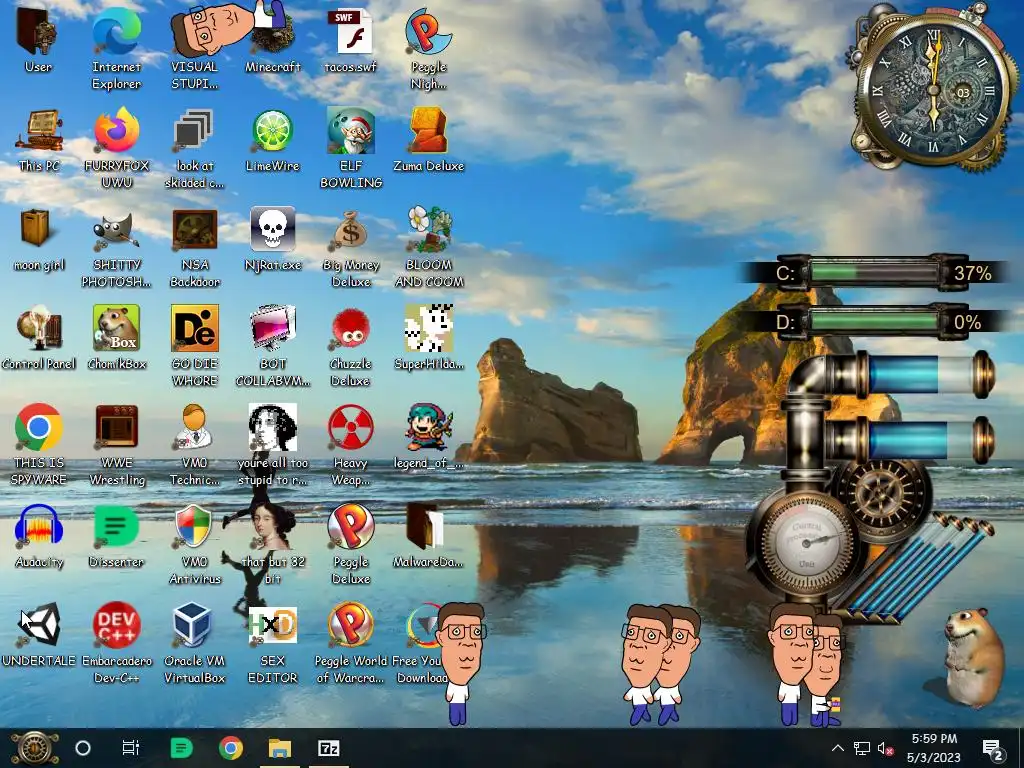Viewport: 1024px width, 768px height.
Task: Open the 'look at skidded c...' icon
Action: [194, 147]
